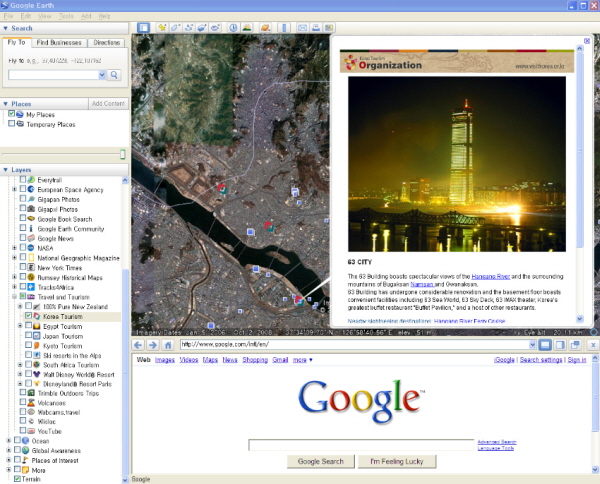Enable the Temporary Places checkbox
Viewport: 600px width, 484px height.
(x=11, y=125)
